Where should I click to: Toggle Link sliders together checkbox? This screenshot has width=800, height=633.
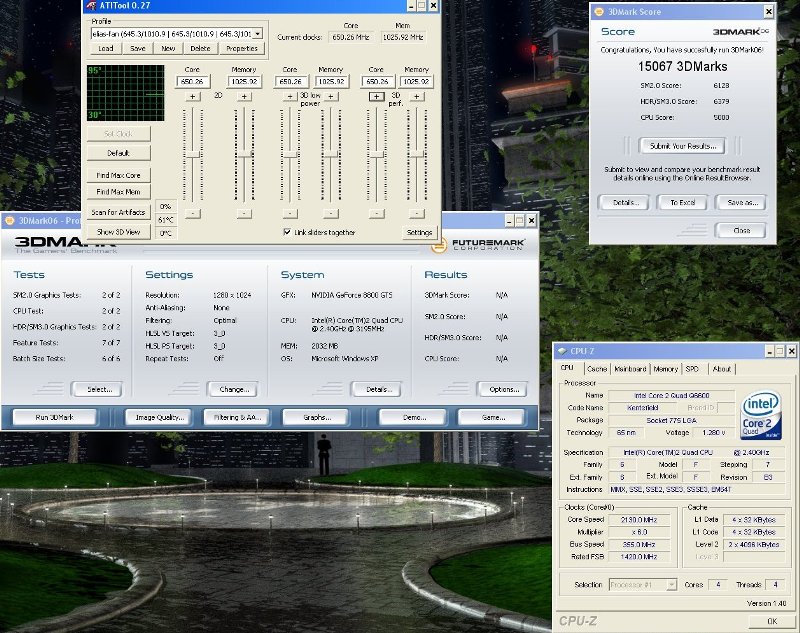pyautogui.click(x=287, y=231)
